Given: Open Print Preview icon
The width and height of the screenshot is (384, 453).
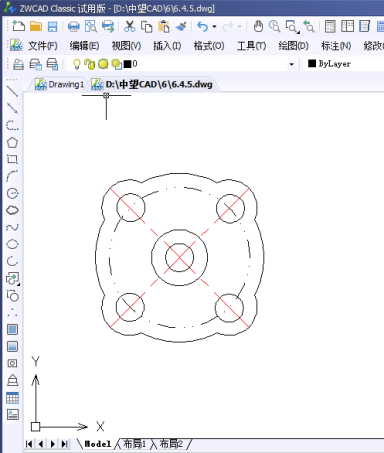Looking at the screenshot, I should point(91,26).
